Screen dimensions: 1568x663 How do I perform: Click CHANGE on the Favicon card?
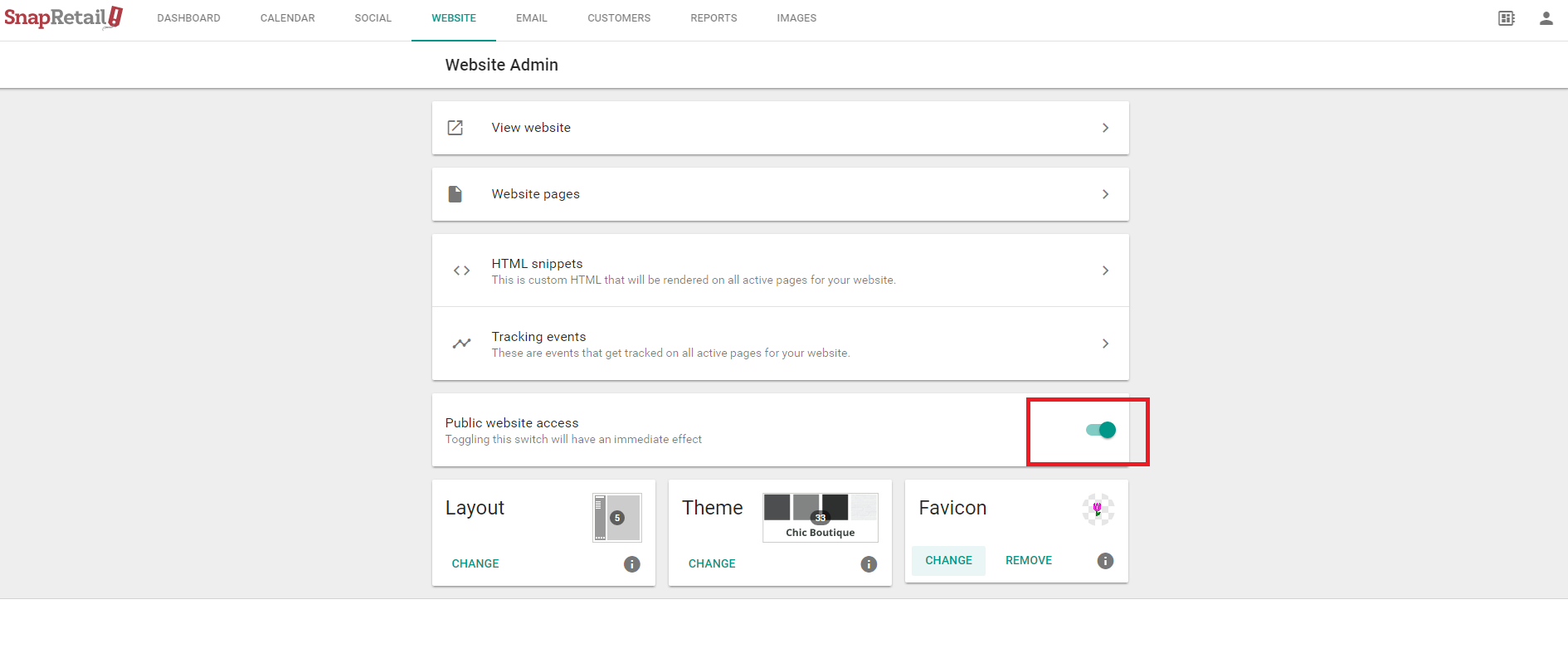[948, 561]
